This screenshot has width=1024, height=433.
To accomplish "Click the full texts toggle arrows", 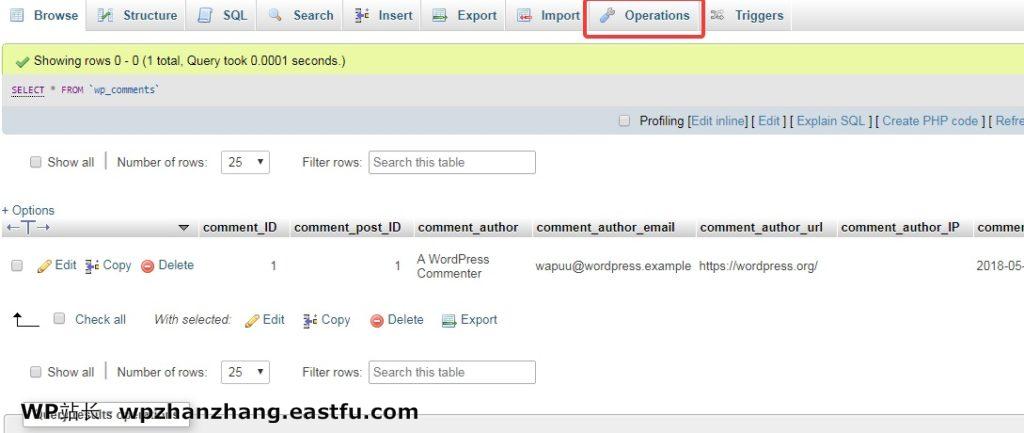I will pyautogui.click(x=27, y=227).
